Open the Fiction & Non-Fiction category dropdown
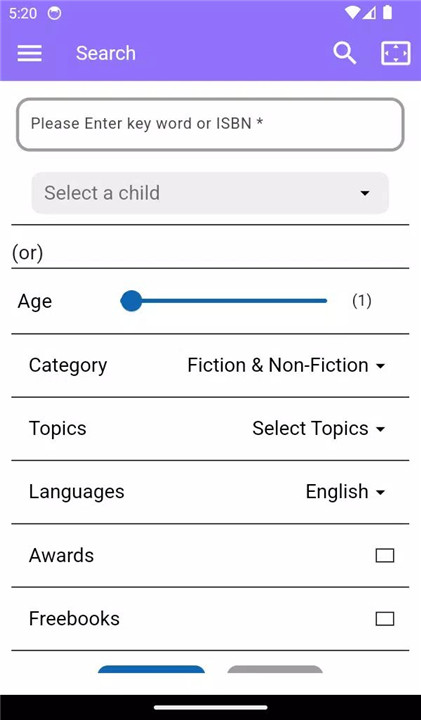The image size is (421, 720). pos(286,366)
